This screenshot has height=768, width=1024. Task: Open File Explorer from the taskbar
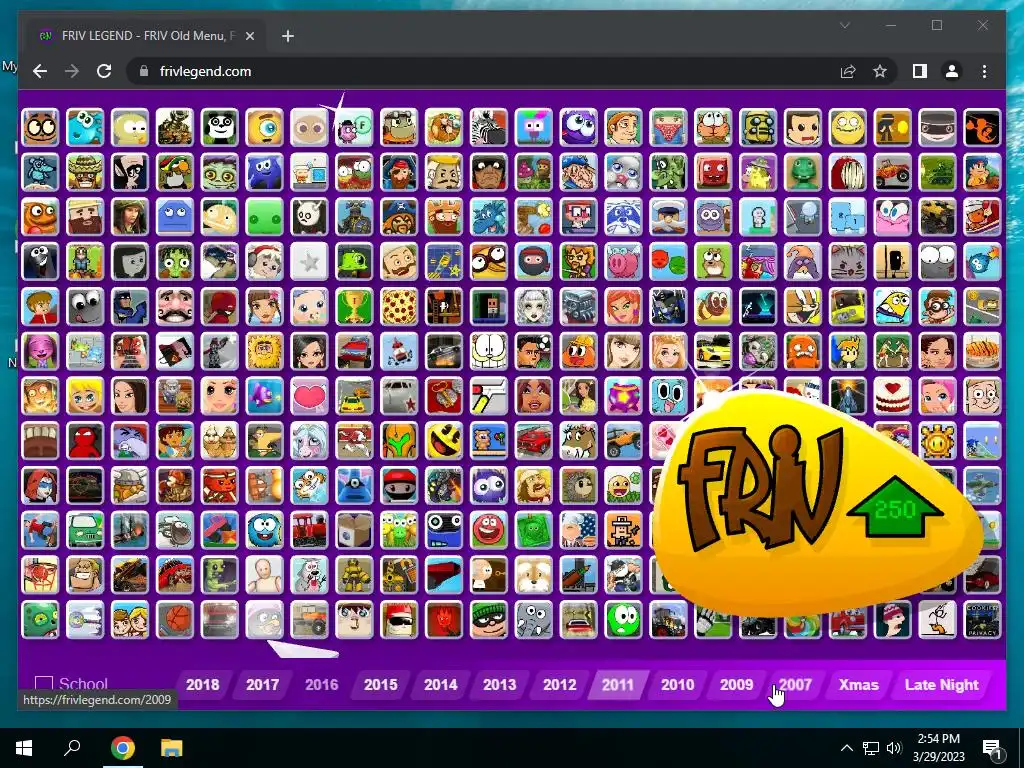point(171,748)
